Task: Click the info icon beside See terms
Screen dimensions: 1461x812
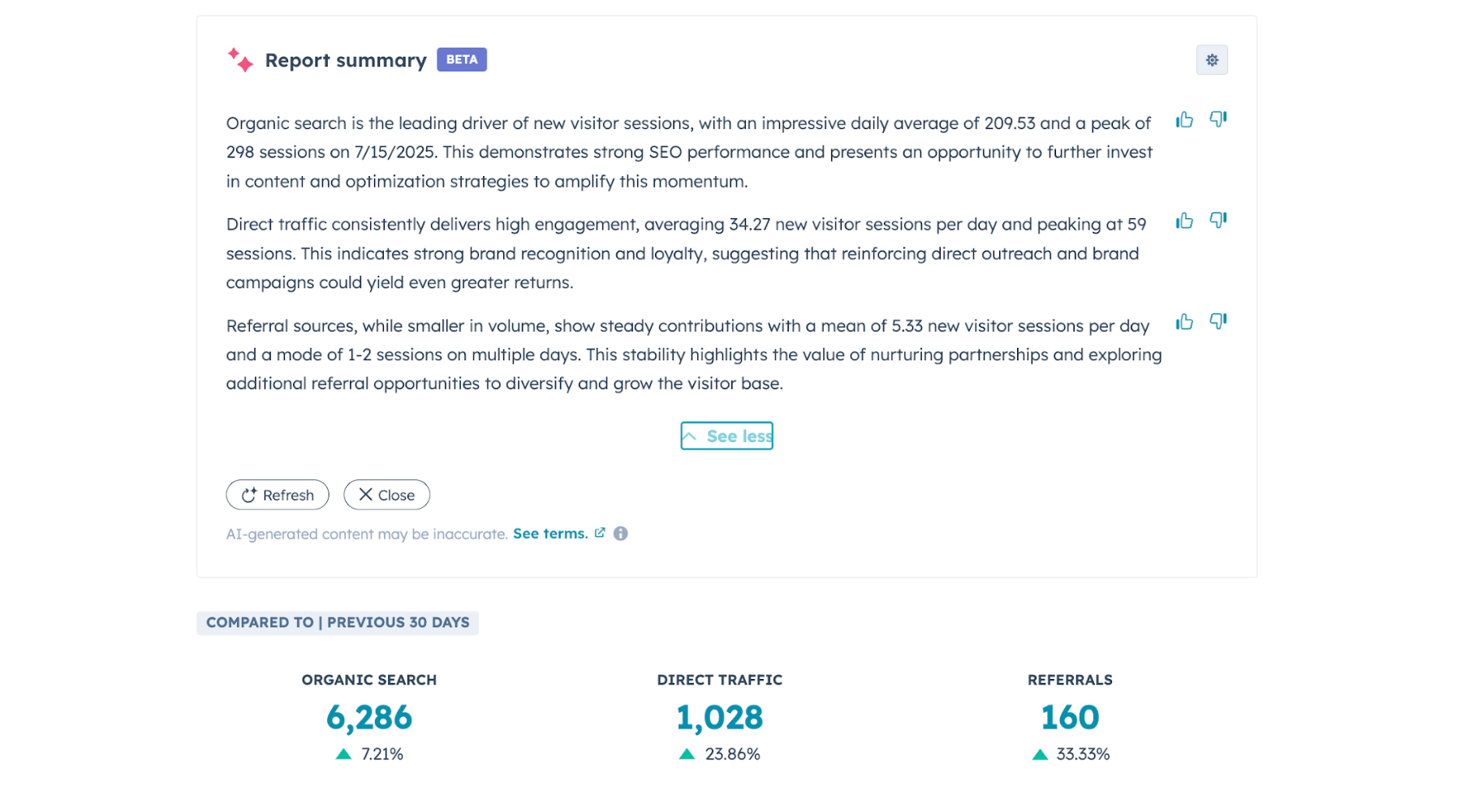Action: (621, 534)
